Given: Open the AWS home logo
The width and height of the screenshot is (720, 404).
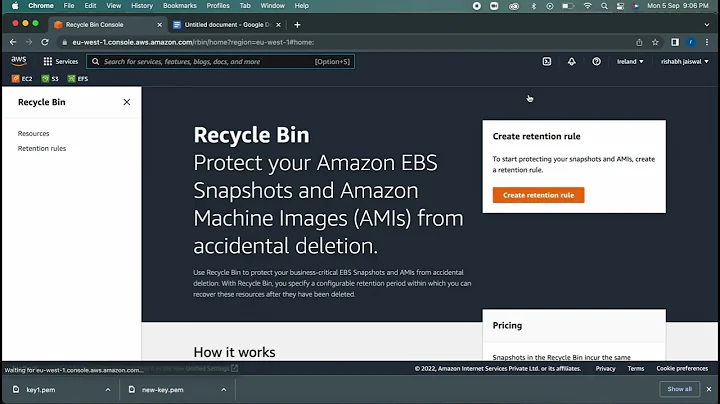Looking at the screenshot, I should tap(19, 61).
